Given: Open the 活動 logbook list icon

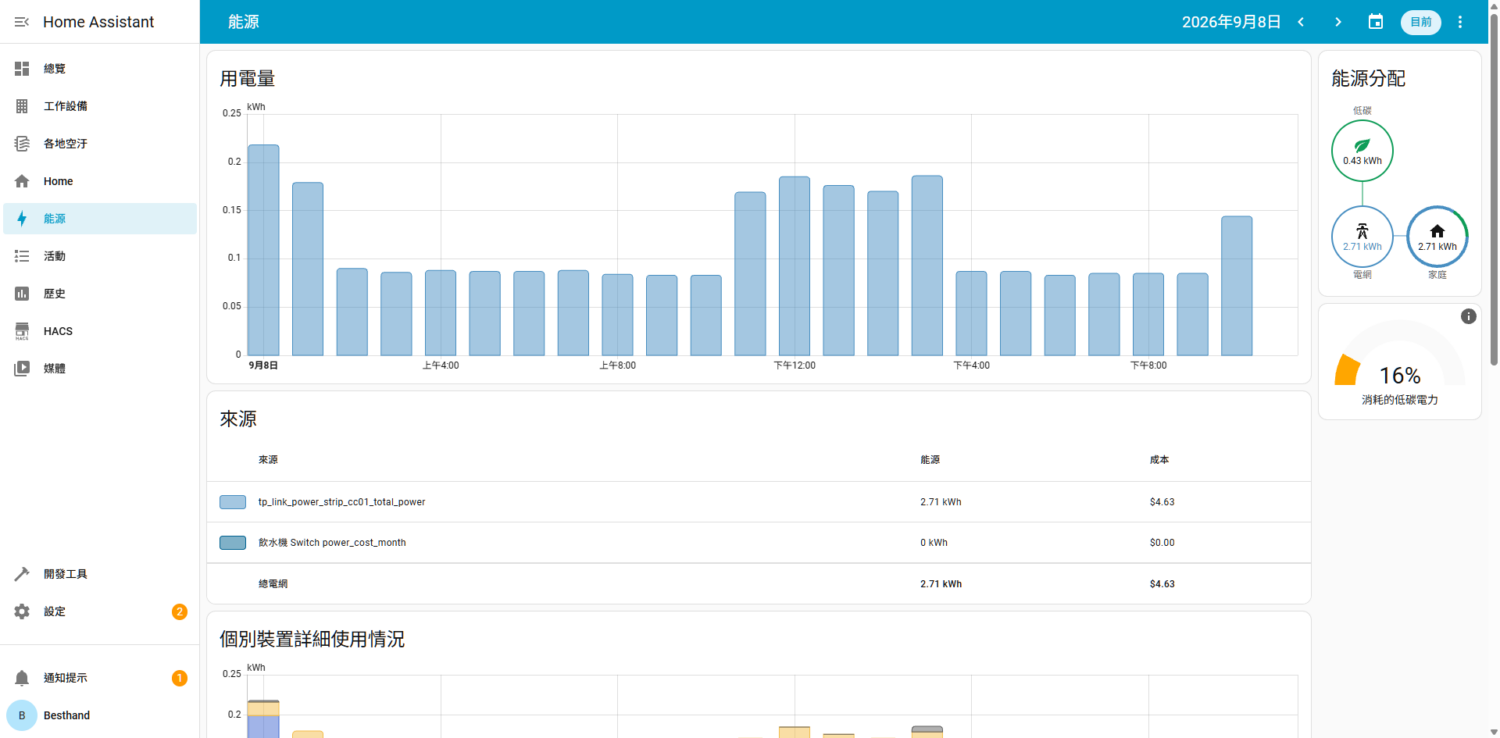Looking at the screenshot, I should point(22,256).
